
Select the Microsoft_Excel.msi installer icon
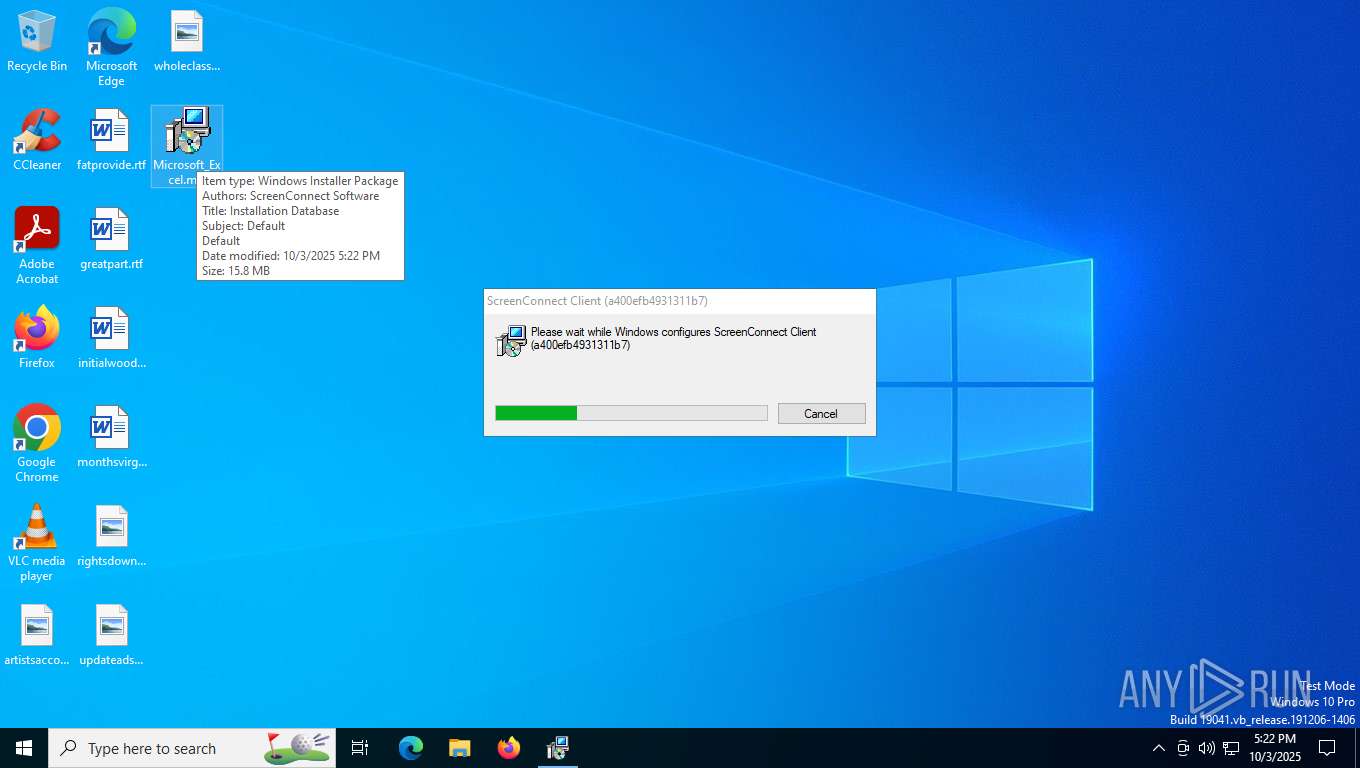187,146
